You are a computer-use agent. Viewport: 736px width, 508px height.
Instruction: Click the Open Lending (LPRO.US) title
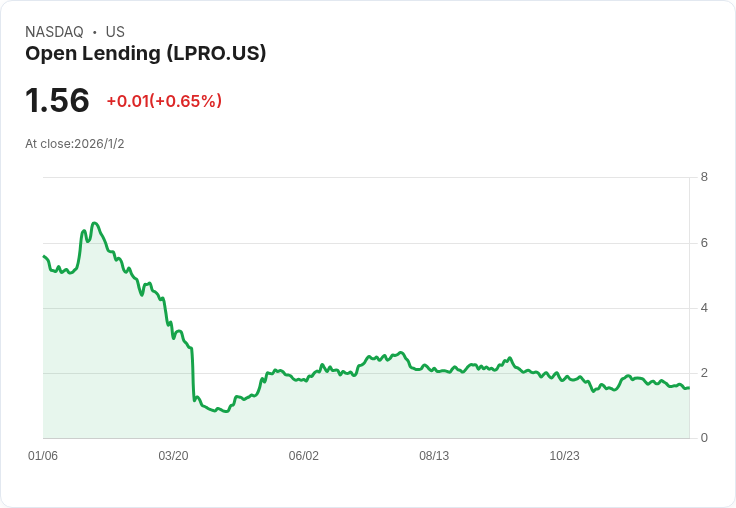(x=146, y=54)
